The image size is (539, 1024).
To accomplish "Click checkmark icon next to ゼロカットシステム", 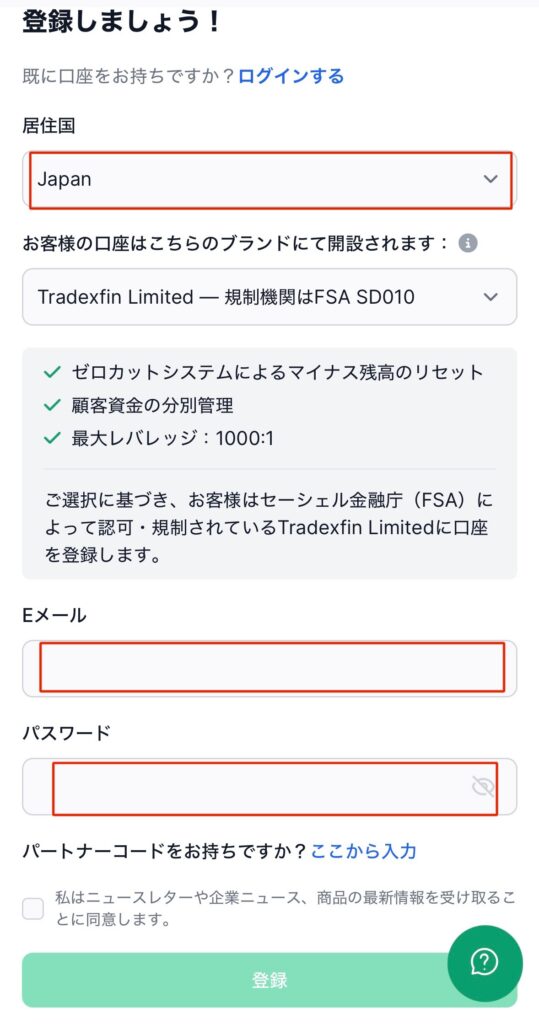I will pos(52,373).
